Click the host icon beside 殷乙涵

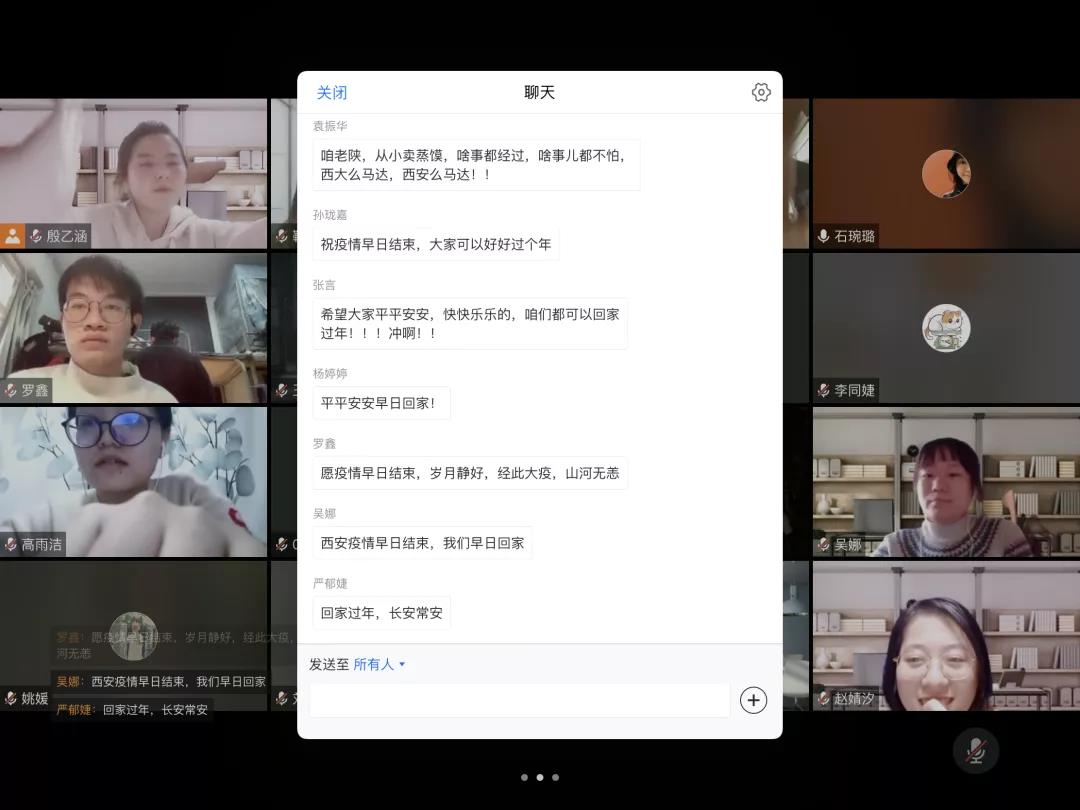12,236
